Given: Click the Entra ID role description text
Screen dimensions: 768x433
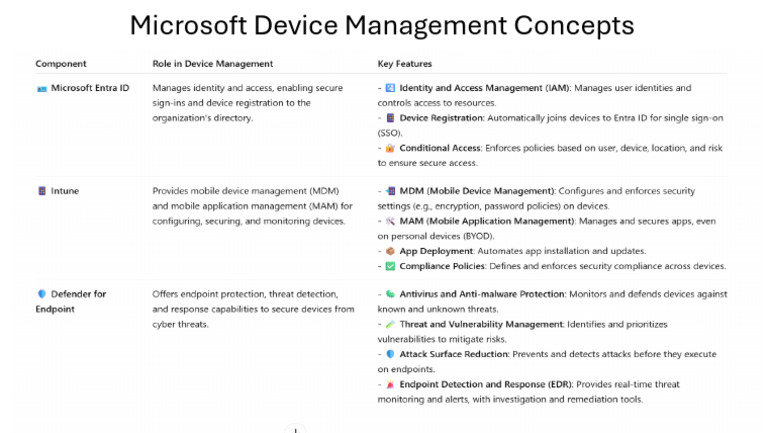Looking at the screenshot, I should 248,103.
